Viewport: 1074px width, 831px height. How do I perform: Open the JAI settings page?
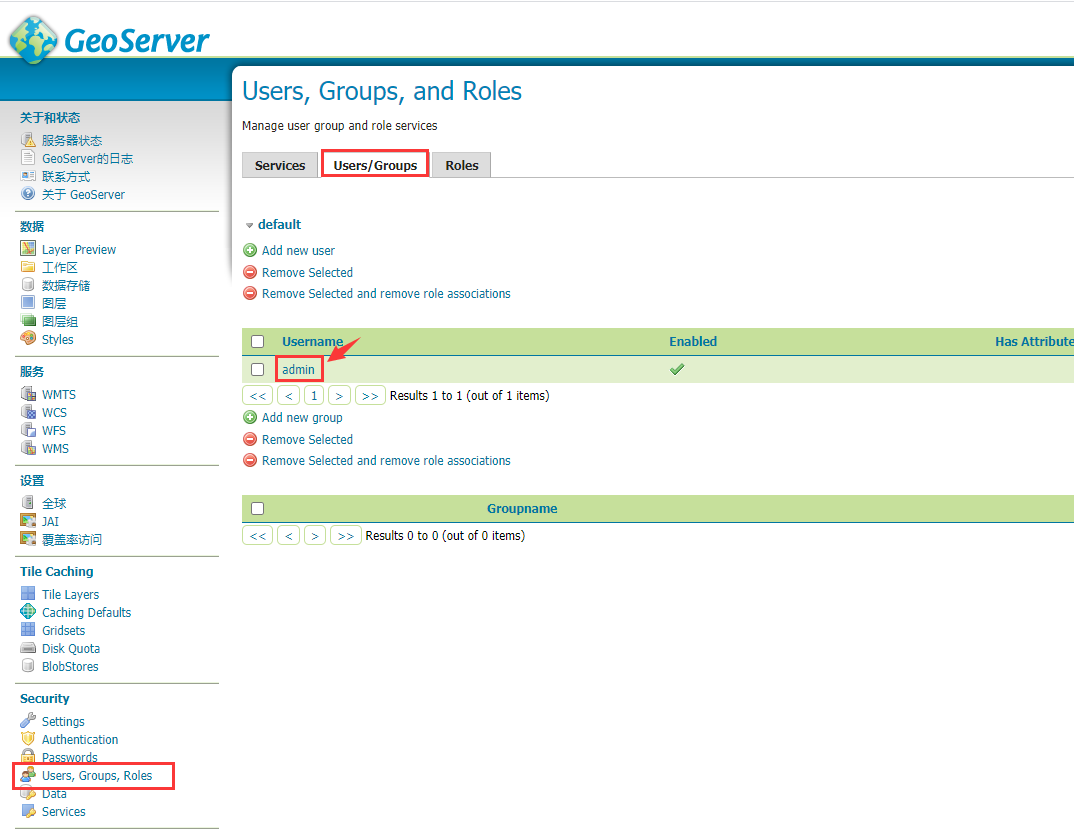click(x=54, y=521)
